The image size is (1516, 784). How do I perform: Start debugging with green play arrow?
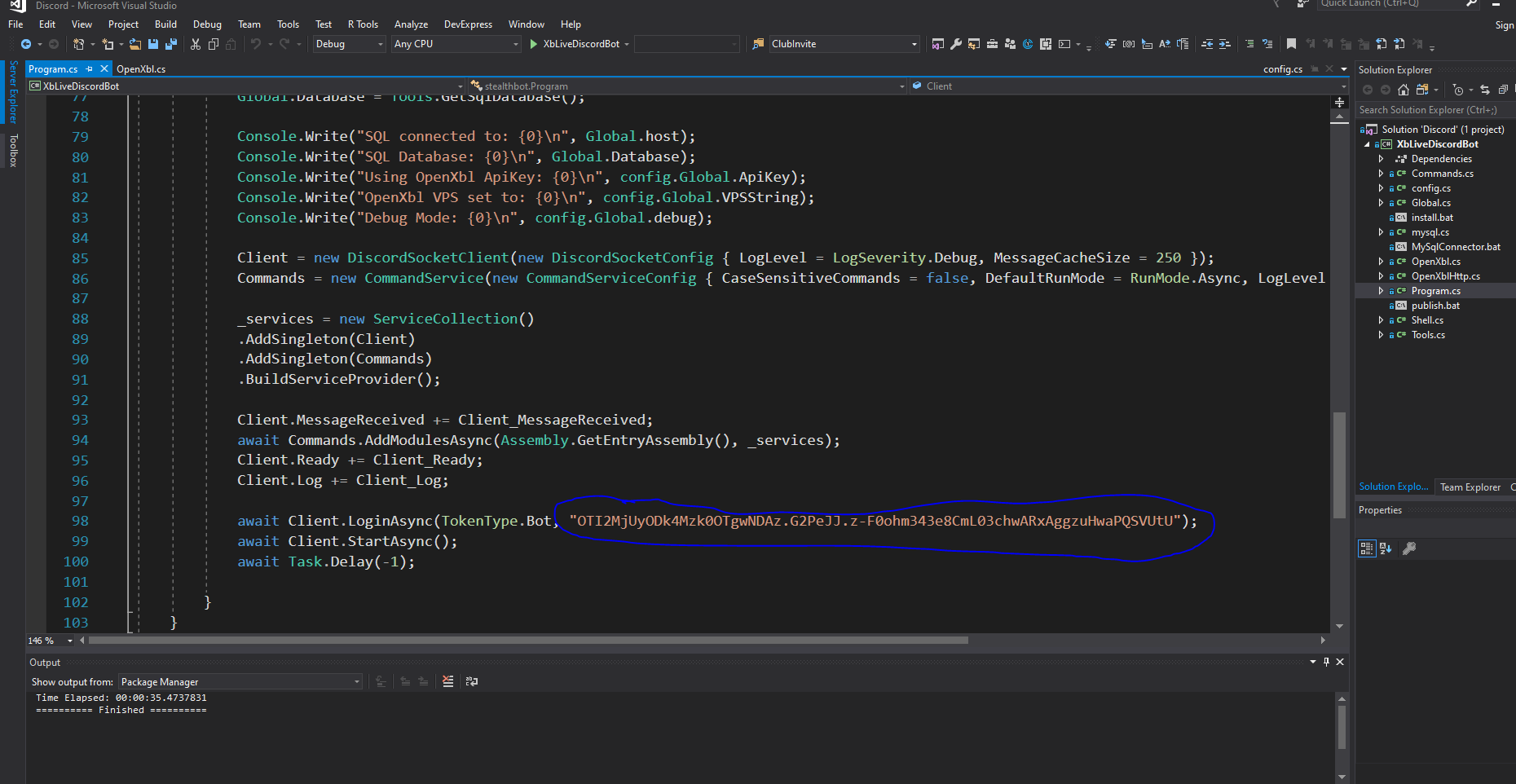point(534,44)
